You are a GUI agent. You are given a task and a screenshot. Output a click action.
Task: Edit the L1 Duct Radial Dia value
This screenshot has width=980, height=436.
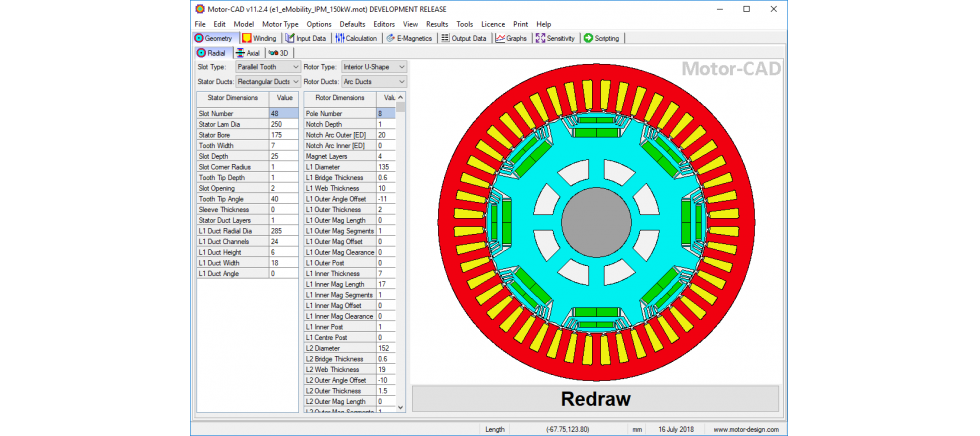[284, 231]
